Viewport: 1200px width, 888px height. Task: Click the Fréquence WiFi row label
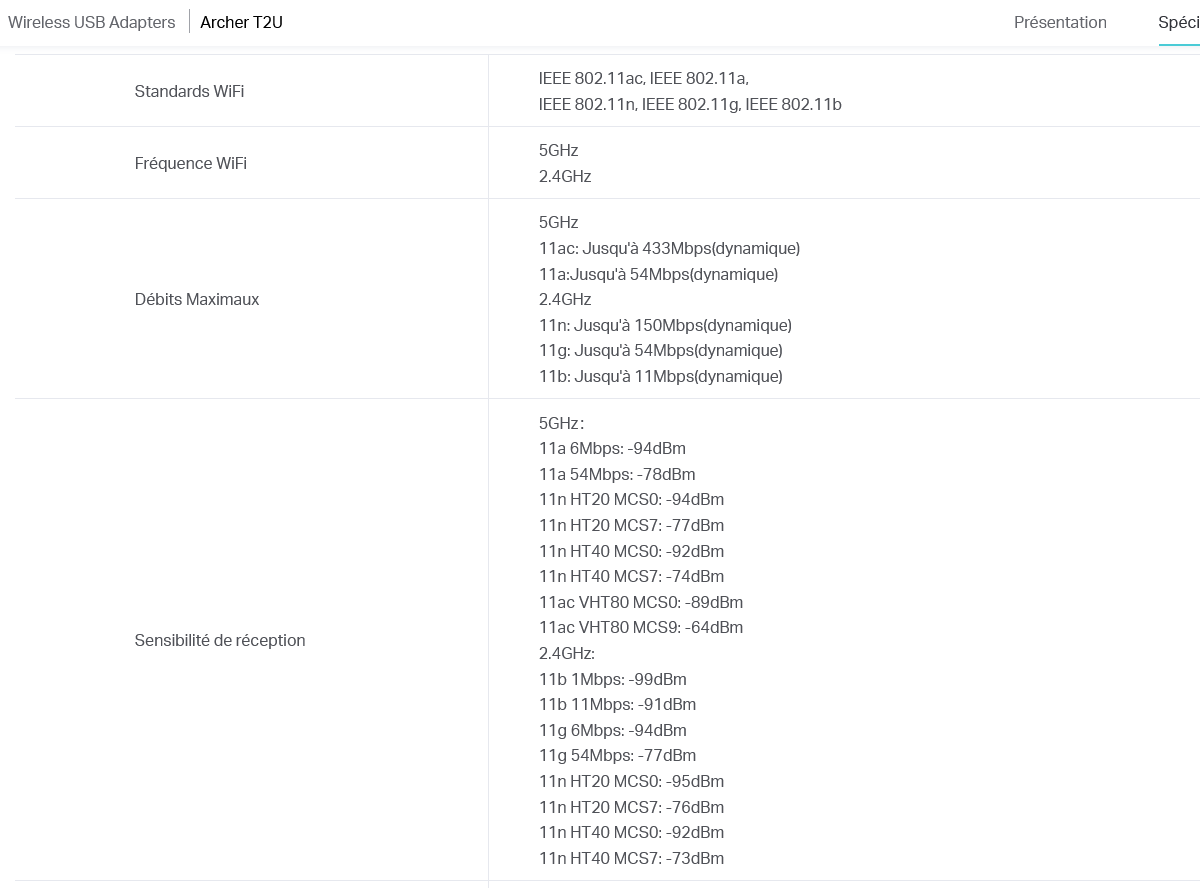click(190, 163)
